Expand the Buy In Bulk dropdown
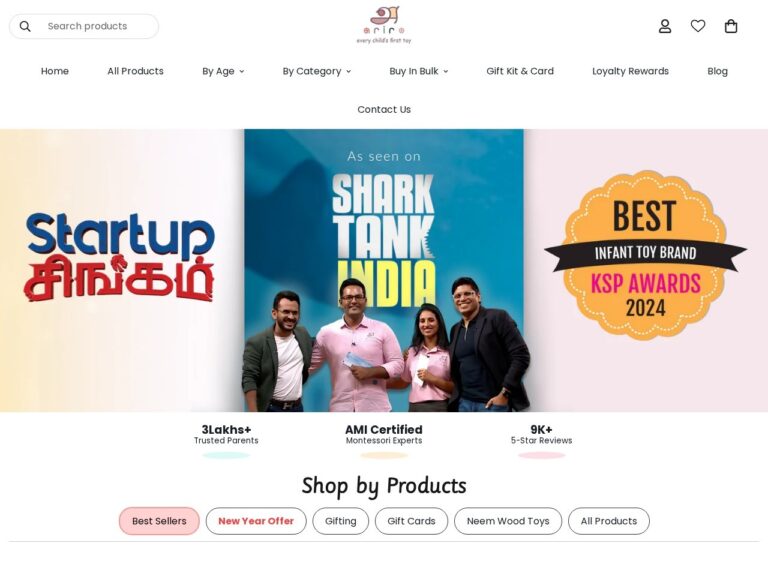The height and width of the screenshot is (576, 768). [x=418, y=72]
